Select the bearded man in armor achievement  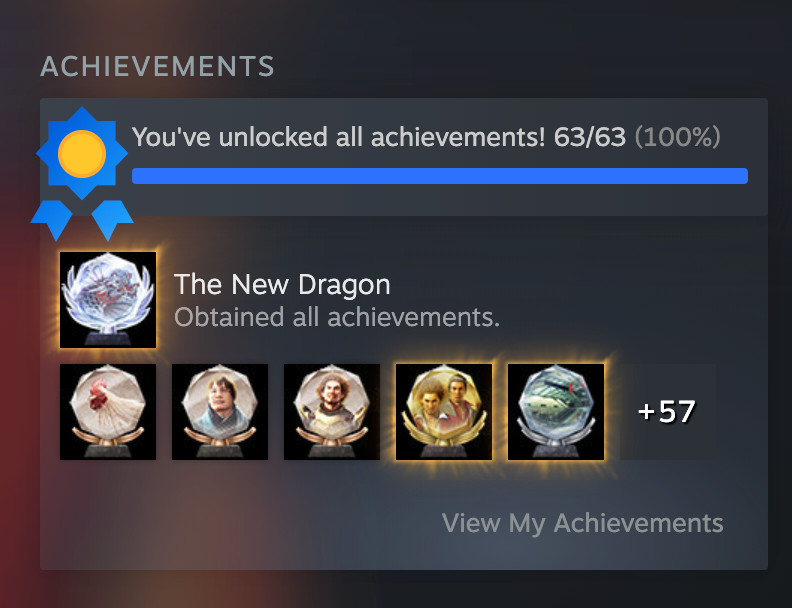click(332, 412)
